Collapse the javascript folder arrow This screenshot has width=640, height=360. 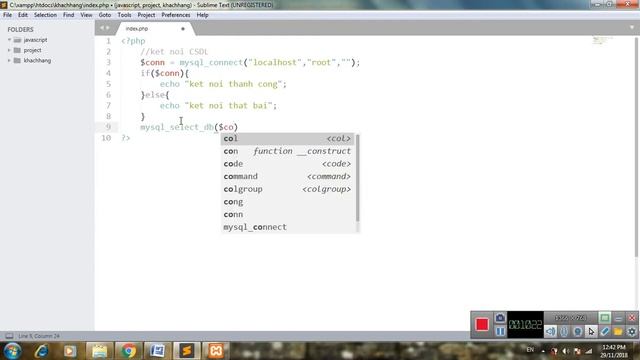tap(9, 40)
